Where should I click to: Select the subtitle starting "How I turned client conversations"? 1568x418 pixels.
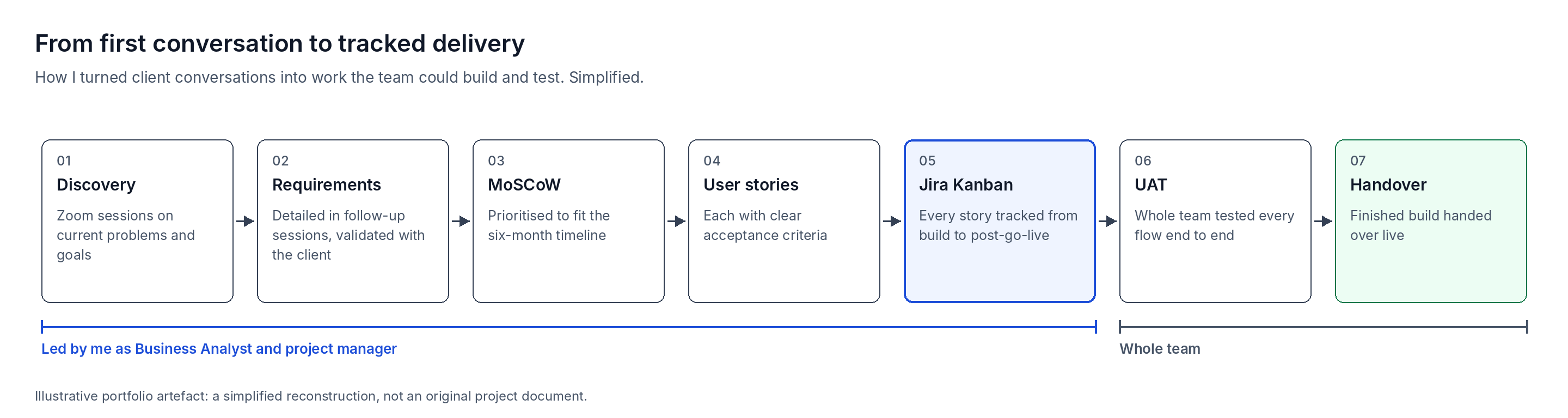click(x=339, y=77)
